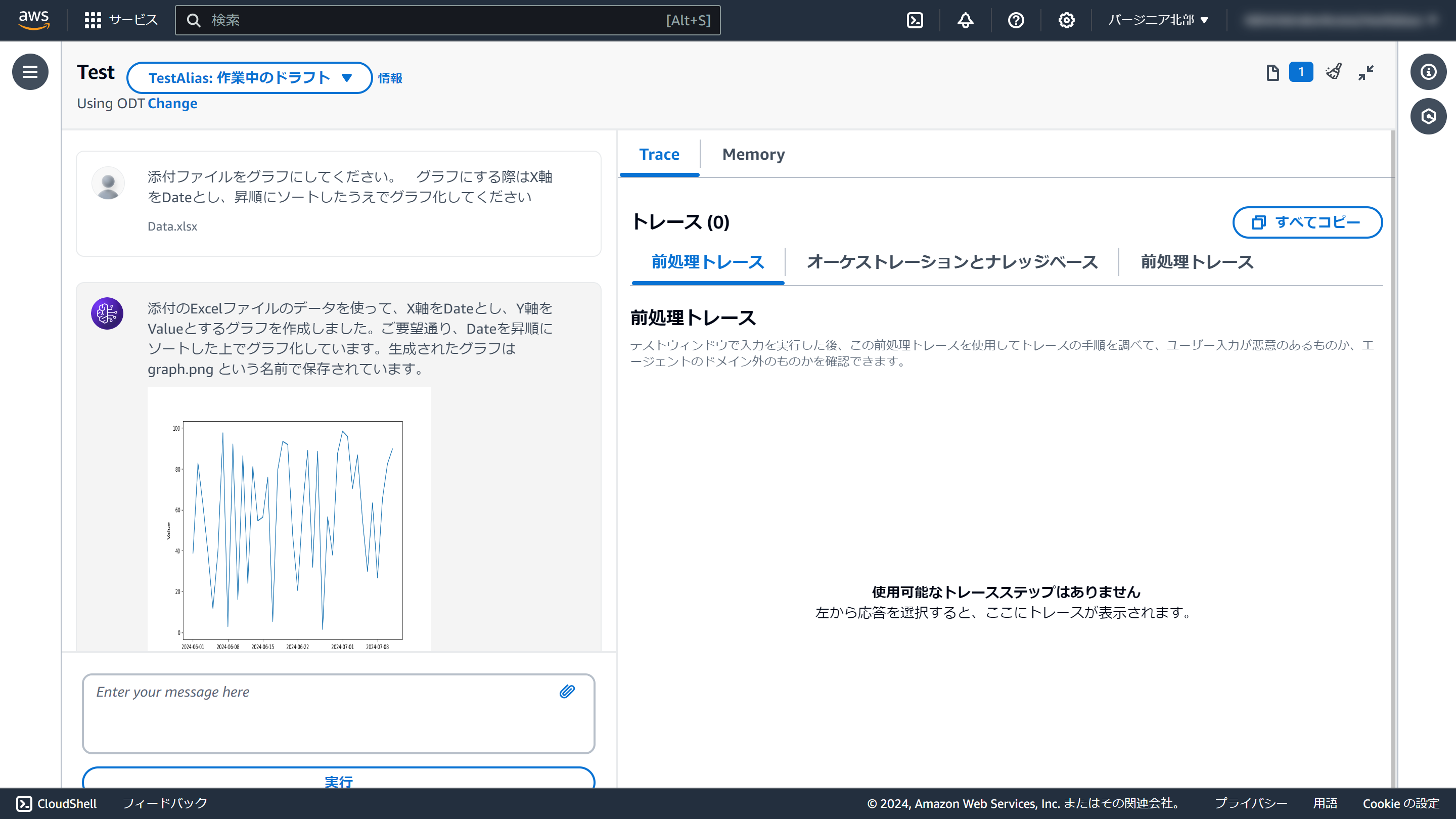Click the document icon beside badge 1
The image size is (1456, 819).
coord(1272,72)
